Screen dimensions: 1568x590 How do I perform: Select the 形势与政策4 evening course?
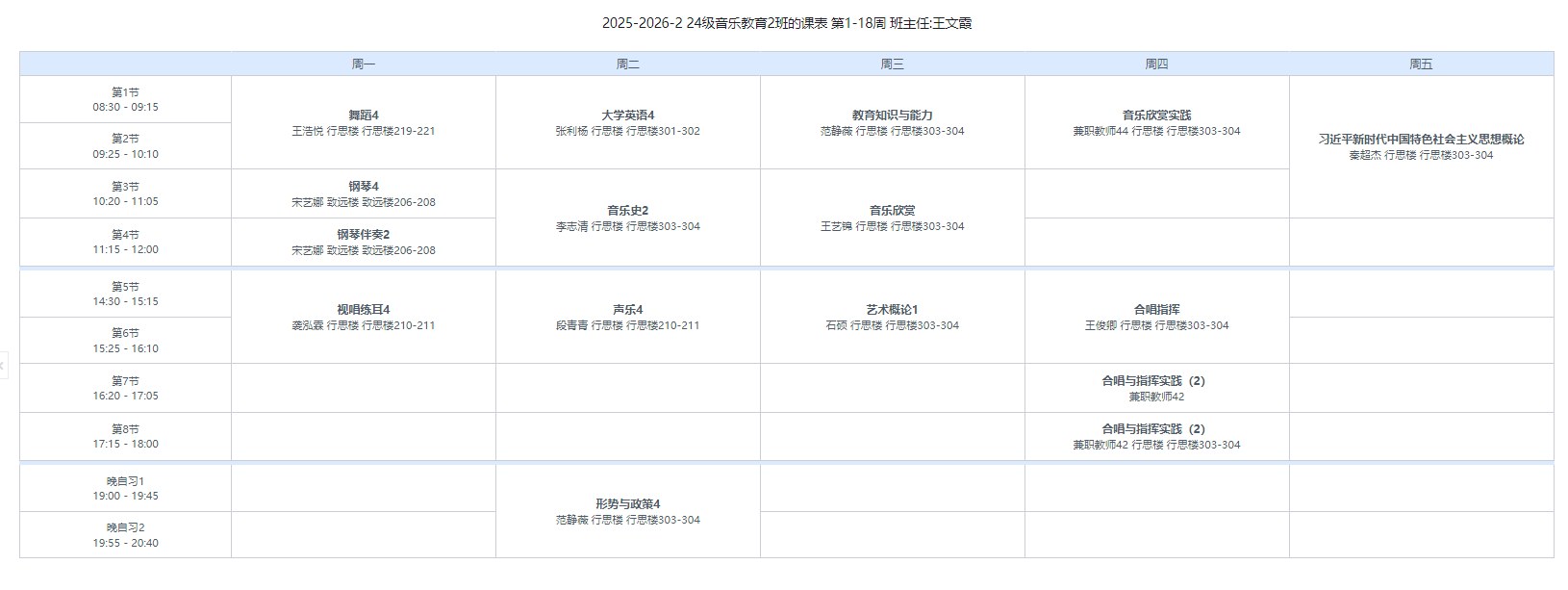(x=627, y=511)
